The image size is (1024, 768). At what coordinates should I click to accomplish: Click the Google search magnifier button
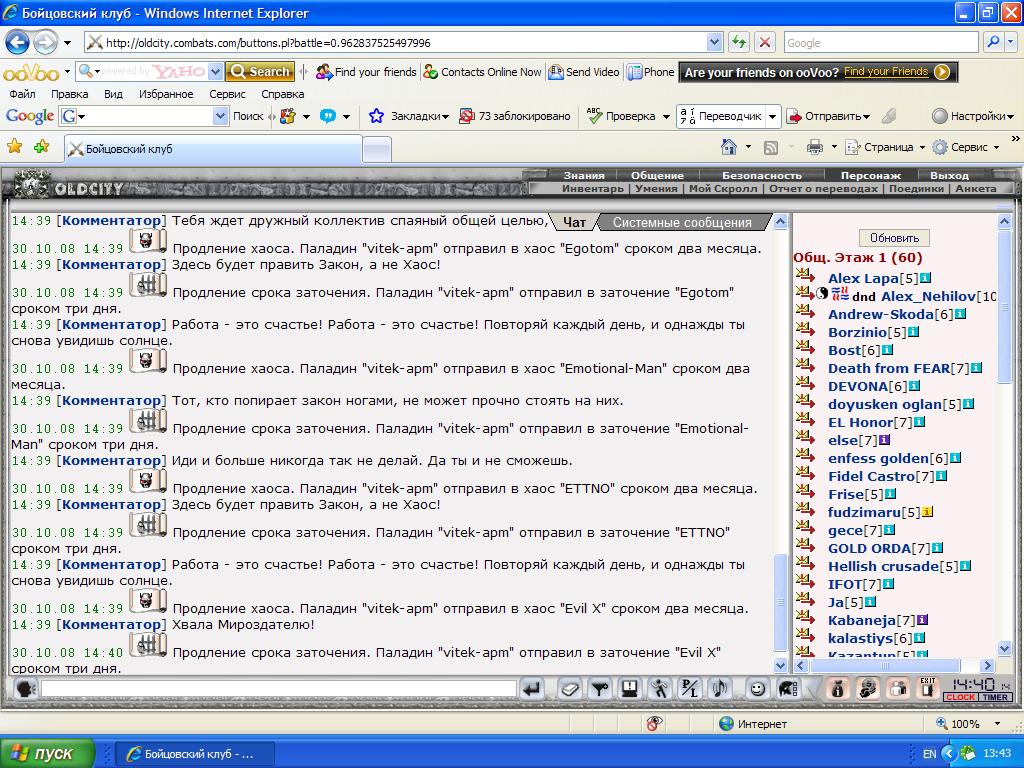click(x=993, y=42)
